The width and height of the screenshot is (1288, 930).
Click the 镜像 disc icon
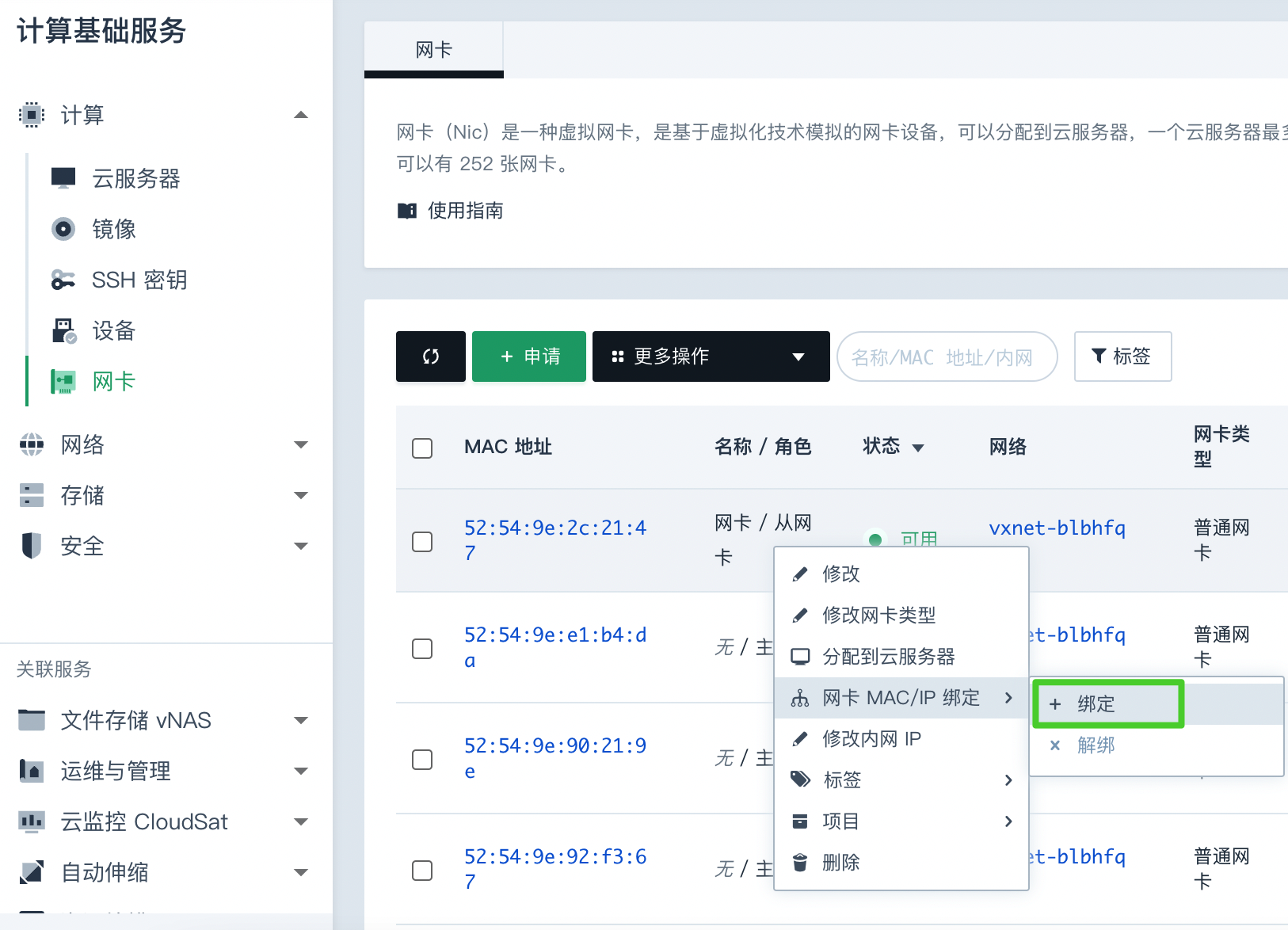pos(63,229)
